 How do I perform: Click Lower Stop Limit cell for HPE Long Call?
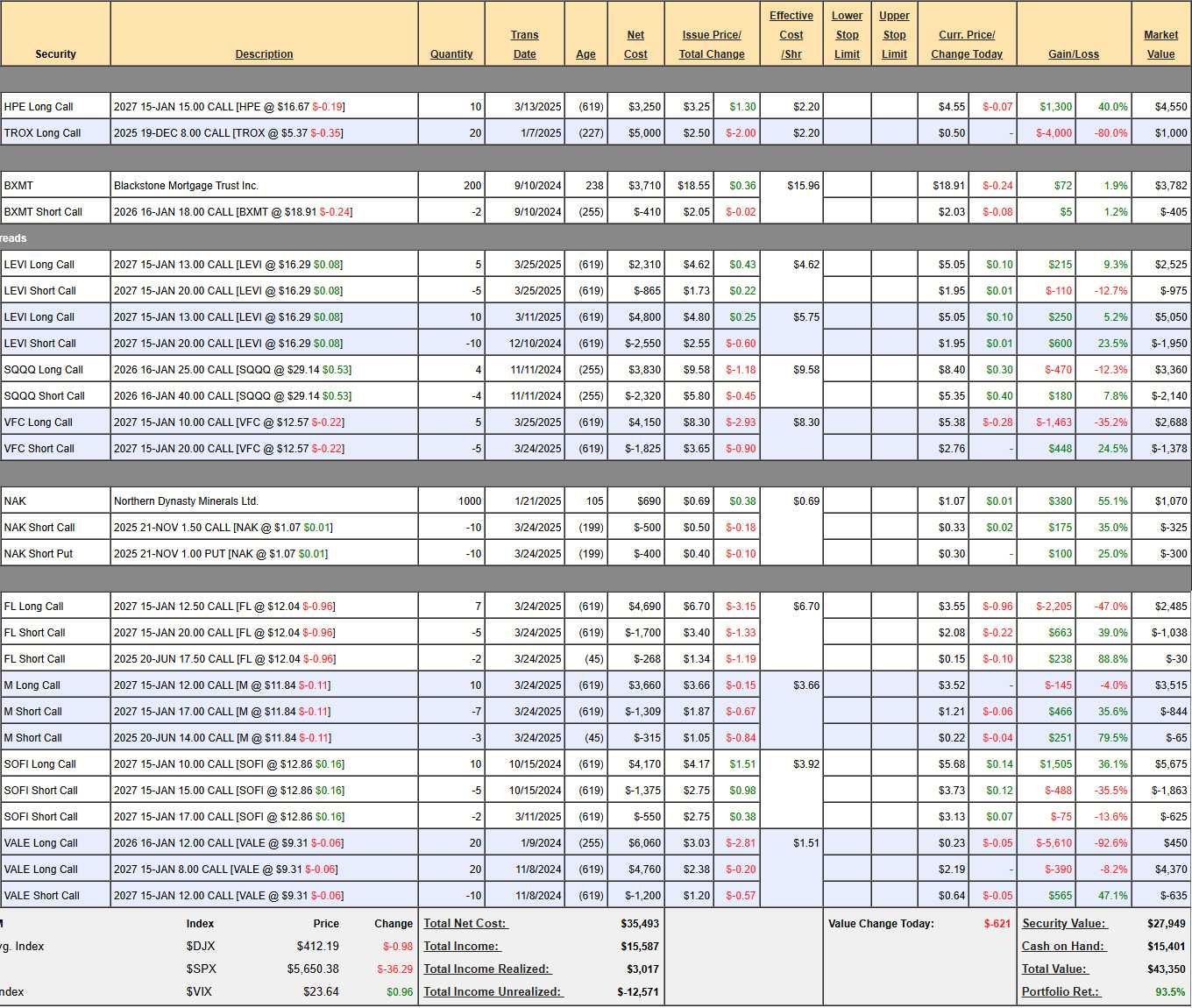click(x=847, y=107)
